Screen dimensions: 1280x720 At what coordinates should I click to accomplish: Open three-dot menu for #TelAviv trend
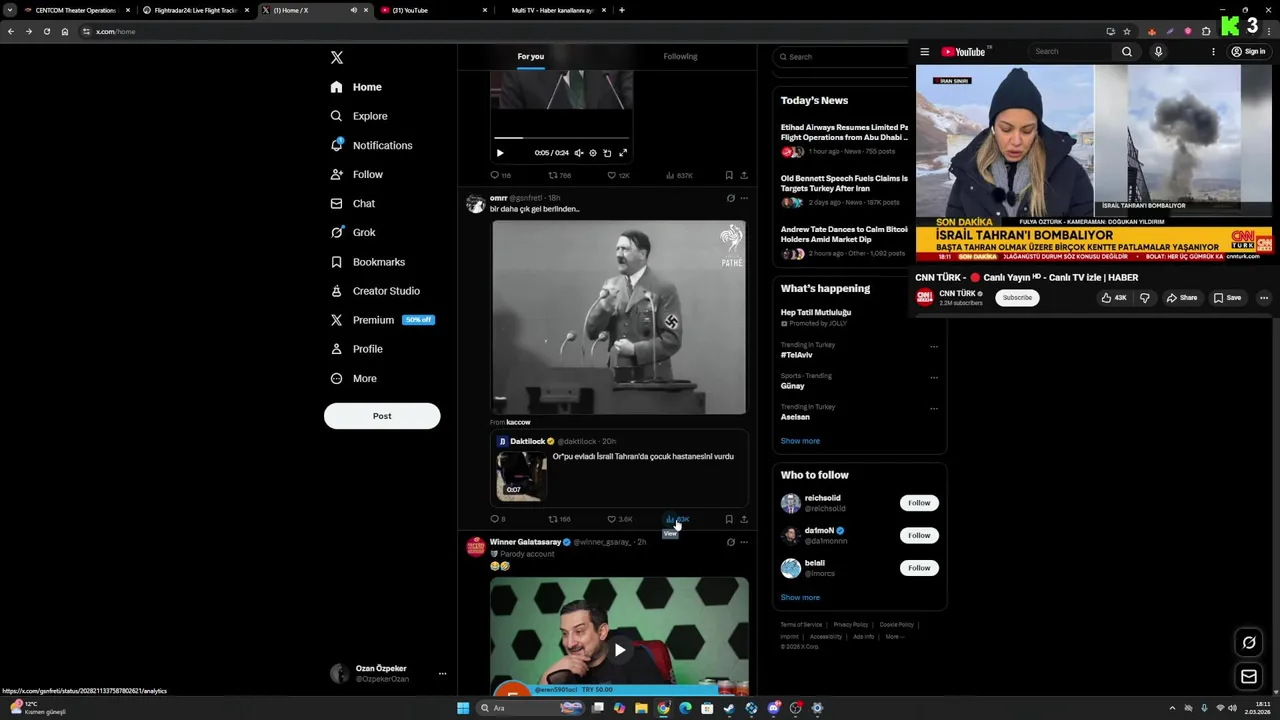point(934,347)
